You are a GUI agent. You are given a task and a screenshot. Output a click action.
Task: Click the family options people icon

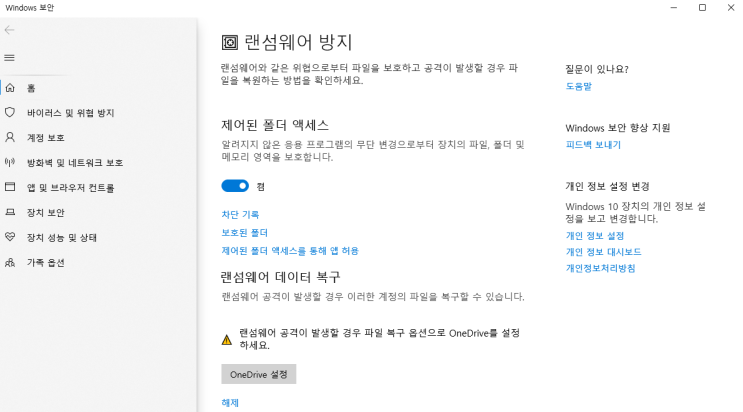click(x=10, y=262)
